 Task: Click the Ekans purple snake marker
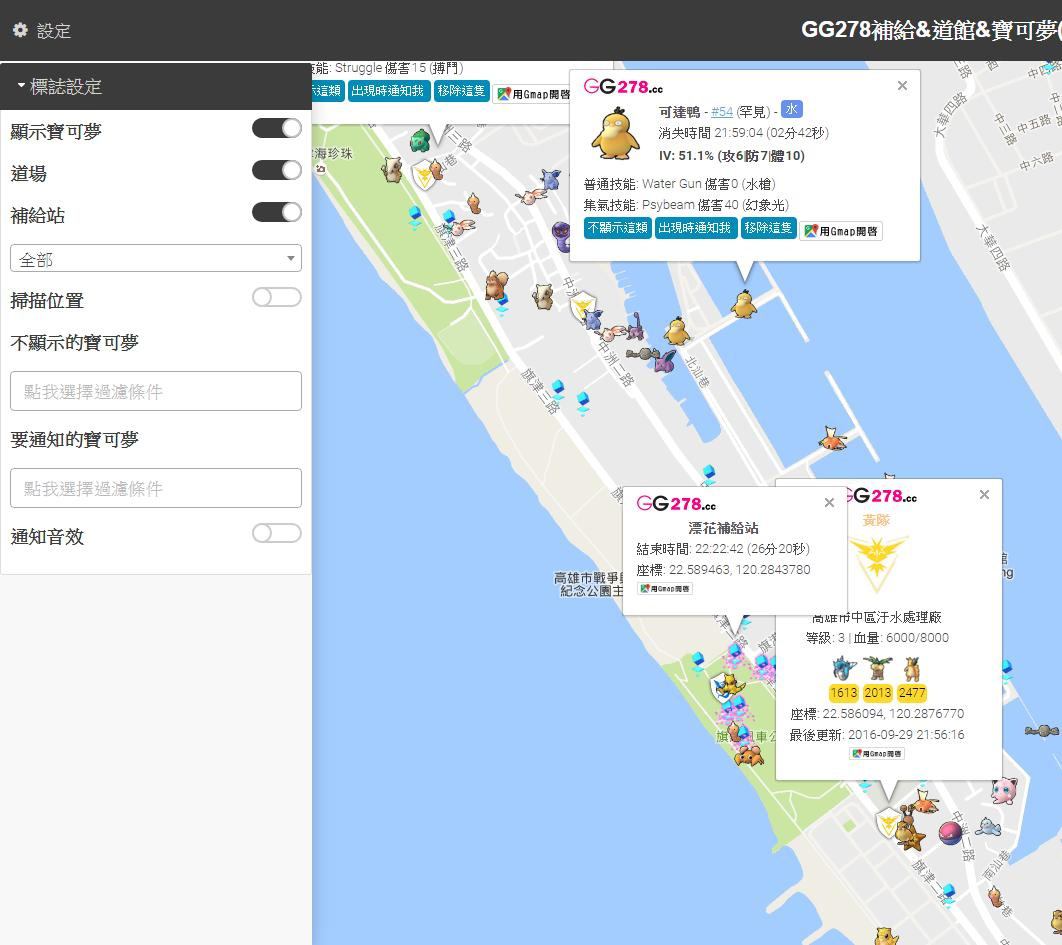(561, 236)
